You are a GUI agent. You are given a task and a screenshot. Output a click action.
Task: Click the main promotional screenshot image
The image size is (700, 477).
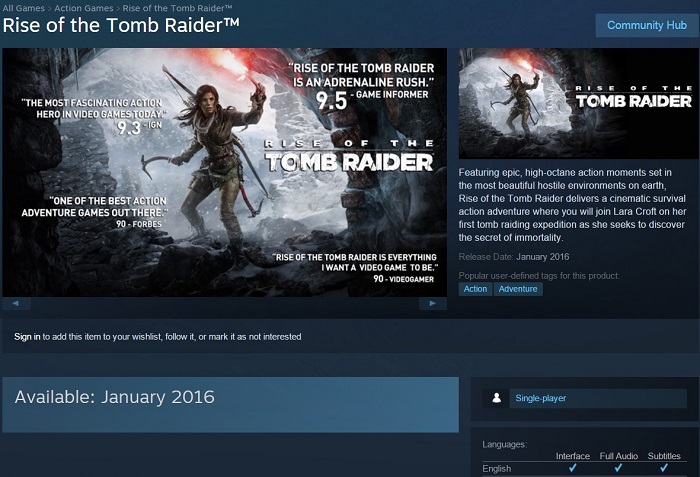click(x=225, y=172)
